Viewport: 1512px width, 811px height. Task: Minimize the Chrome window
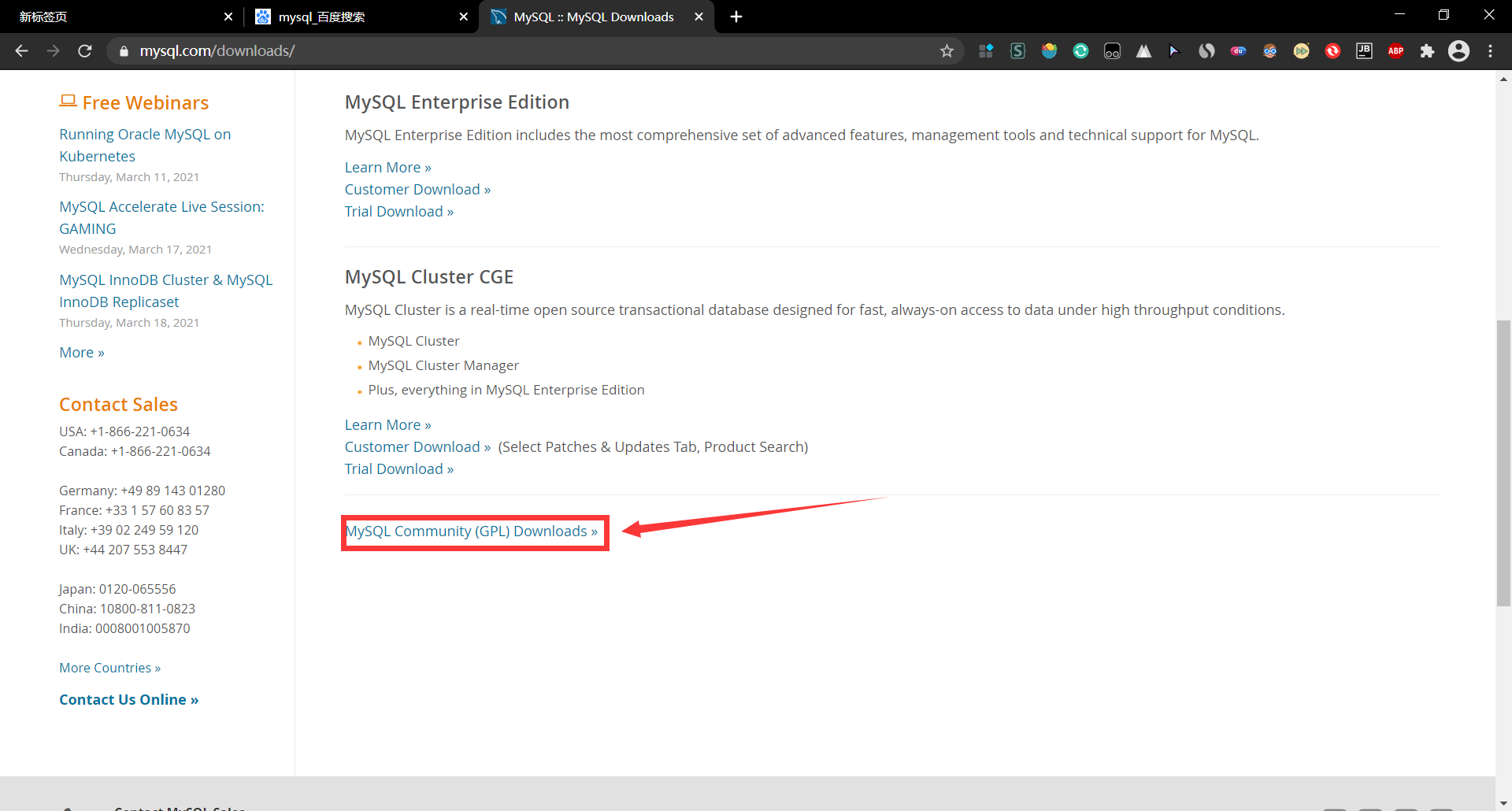click(1399, 15)
